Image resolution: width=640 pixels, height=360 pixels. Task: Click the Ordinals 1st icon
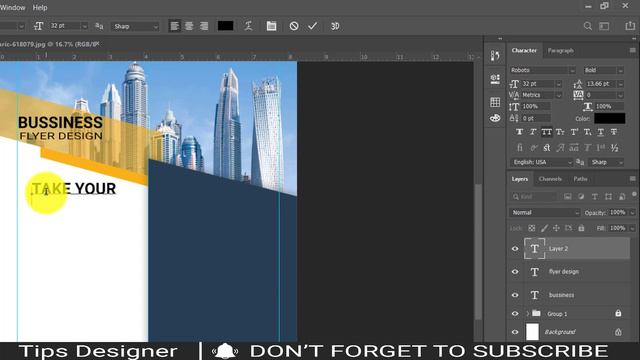[601, 148]
